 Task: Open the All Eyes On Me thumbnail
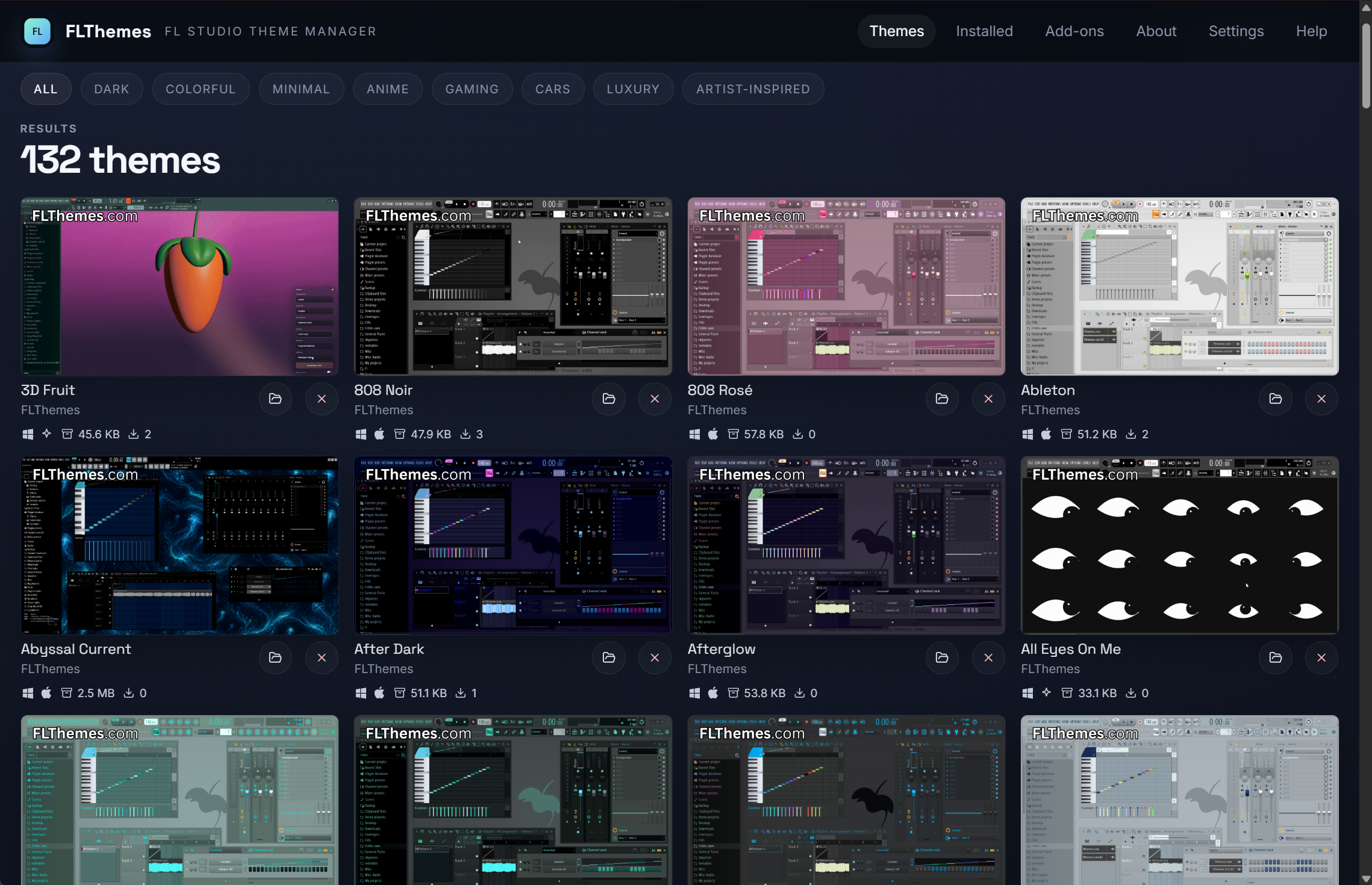[1179, 545]
